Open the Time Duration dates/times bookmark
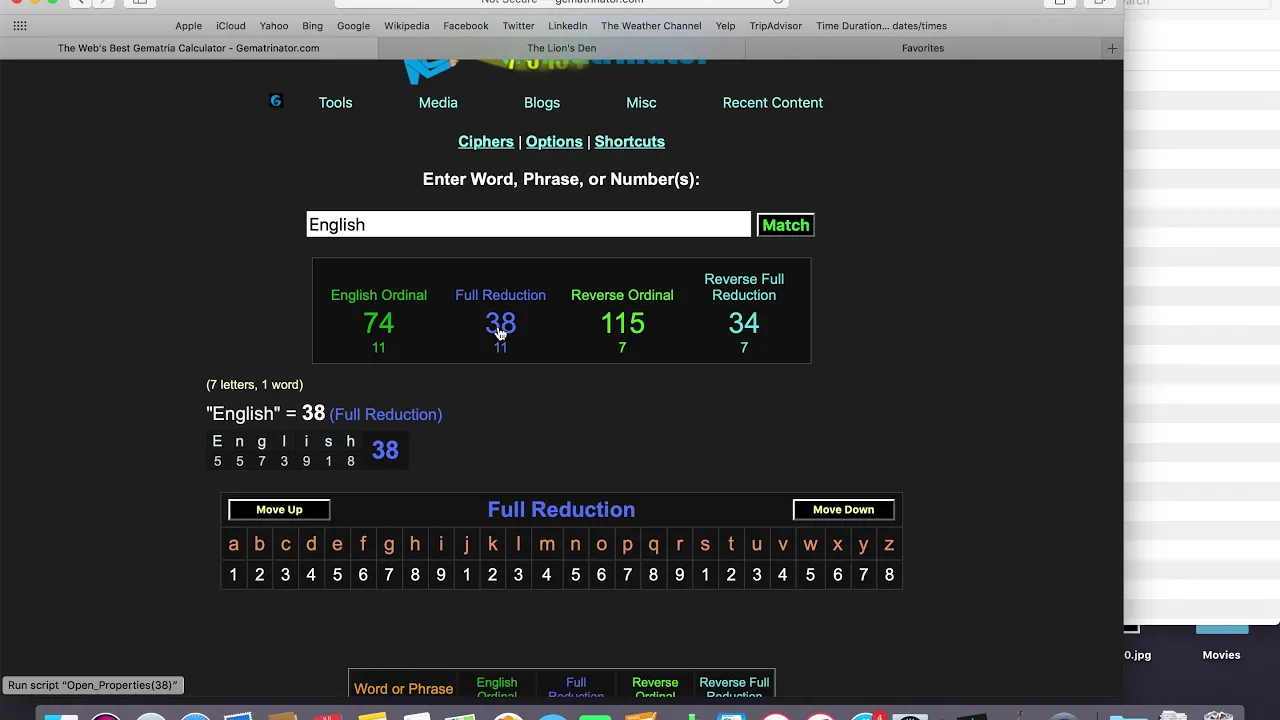The width and height of the screenshot is (1280, 720). [881, 26]
